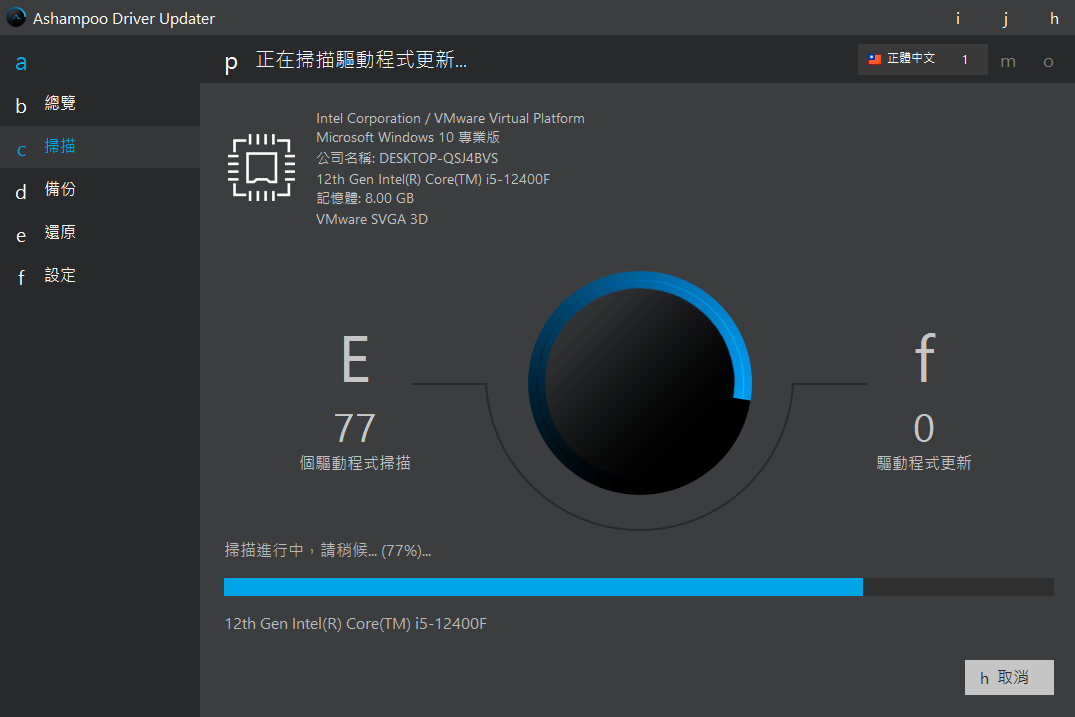
Task: Open the 總覽 page in the sidebar
Action: pos(100,104)
